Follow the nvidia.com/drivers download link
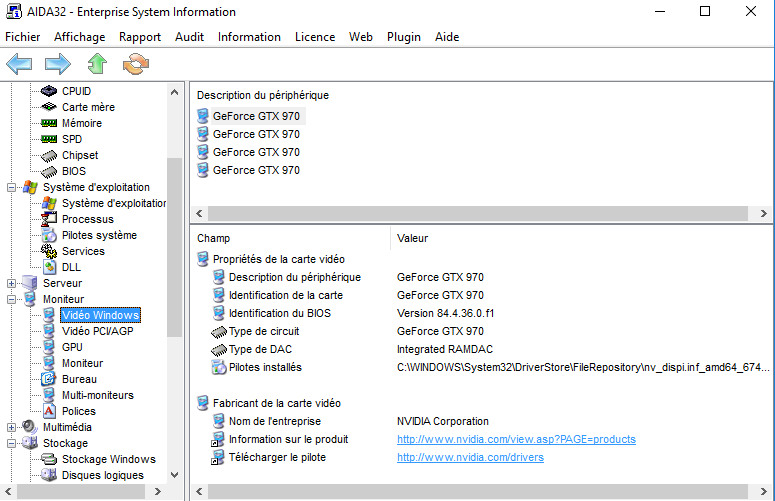This screenshot has height=501, width=775. (x=470, y=457)
